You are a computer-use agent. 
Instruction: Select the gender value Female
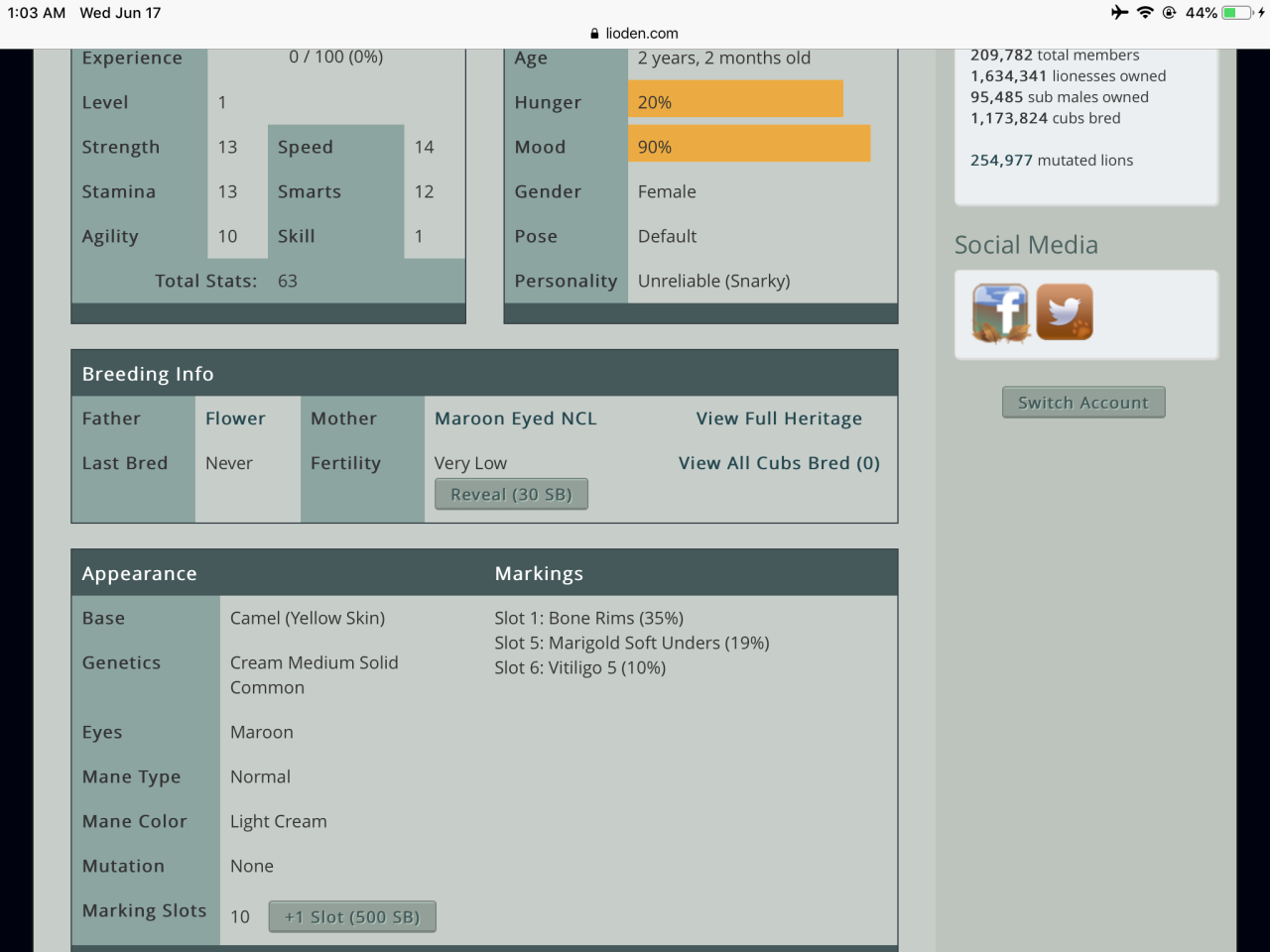pos(667,191)
